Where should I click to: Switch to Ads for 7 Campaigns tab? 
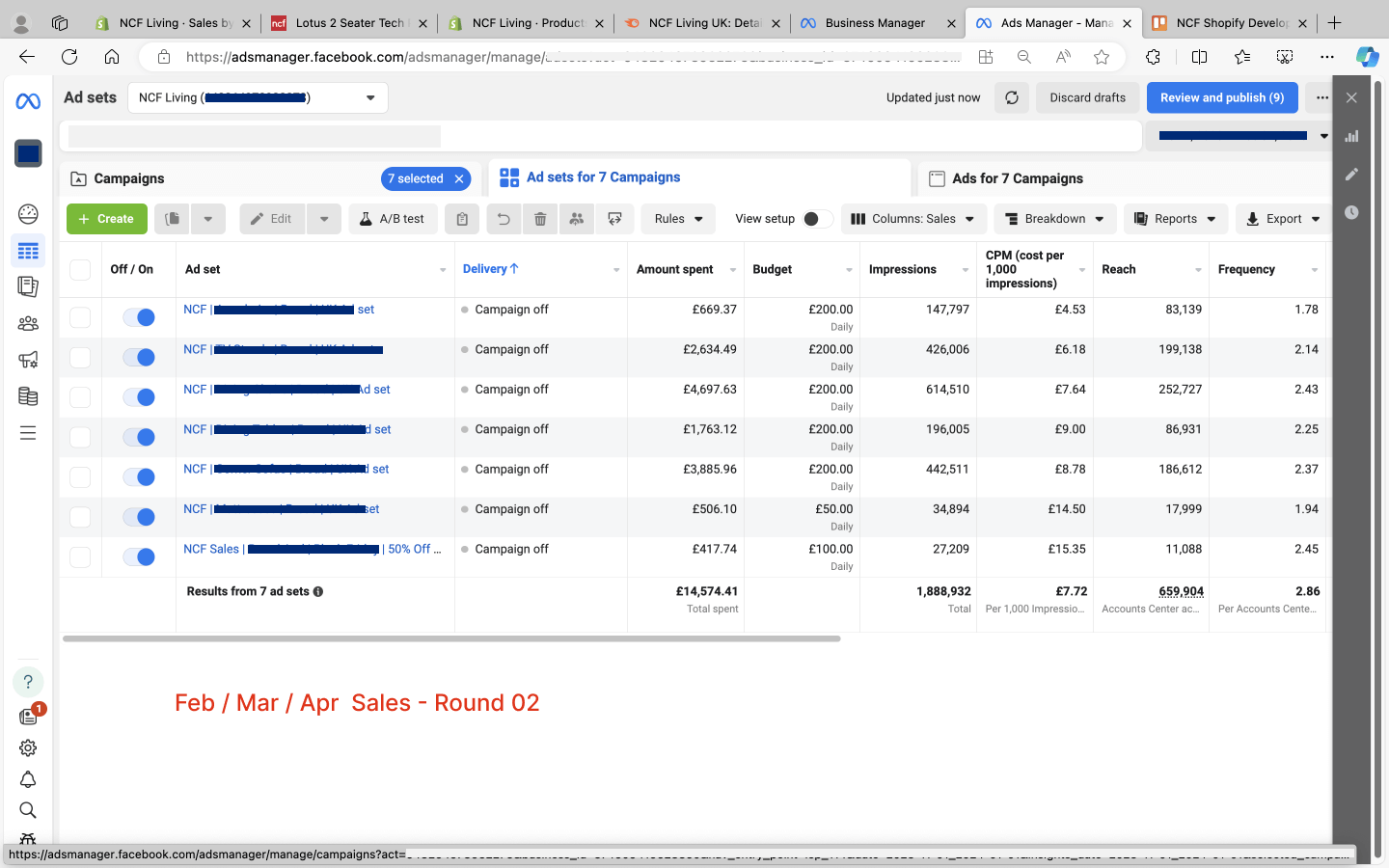(1017, 178)
